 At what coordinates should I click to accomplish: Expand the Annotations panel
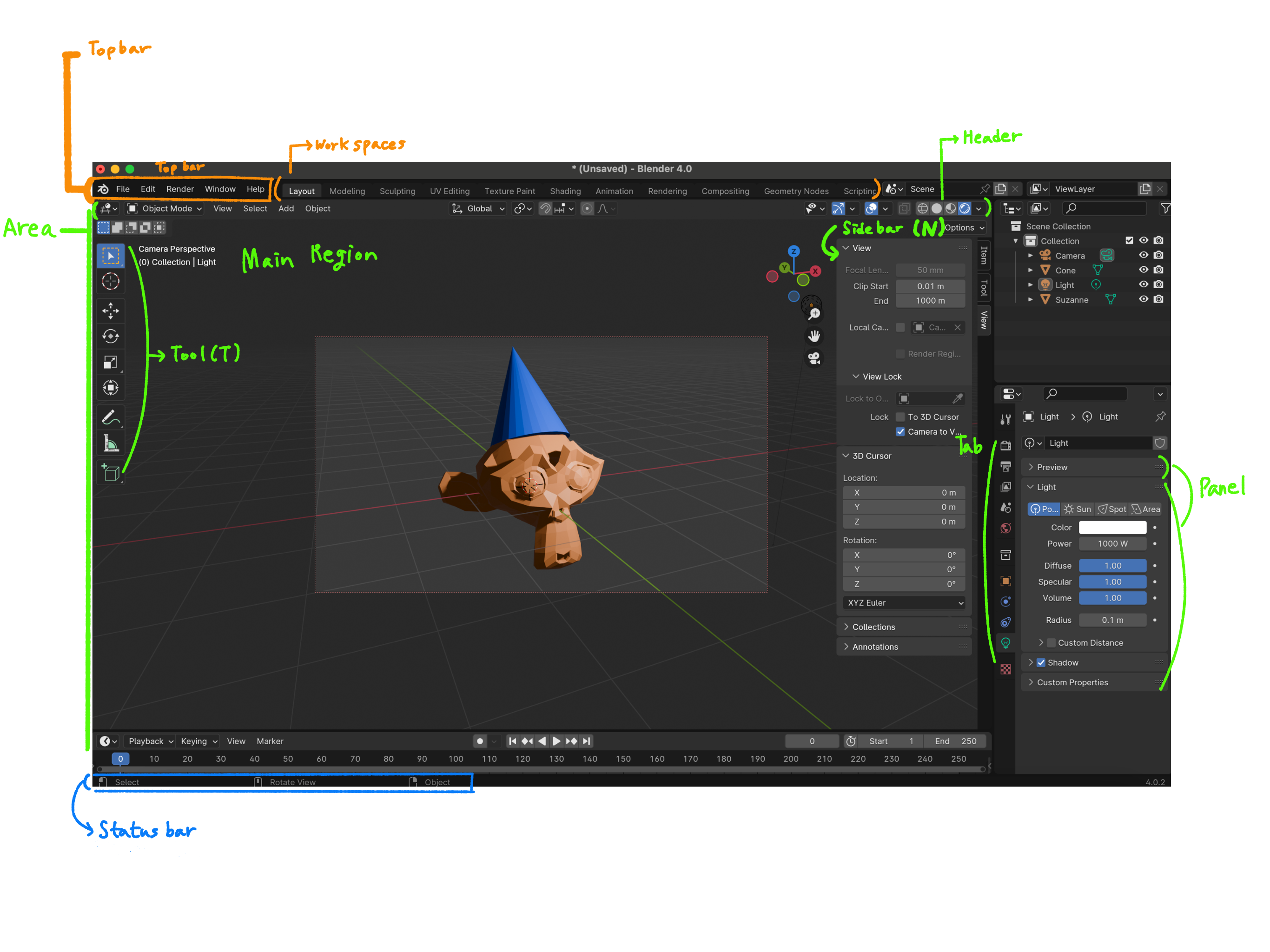(x=874, y=647)
